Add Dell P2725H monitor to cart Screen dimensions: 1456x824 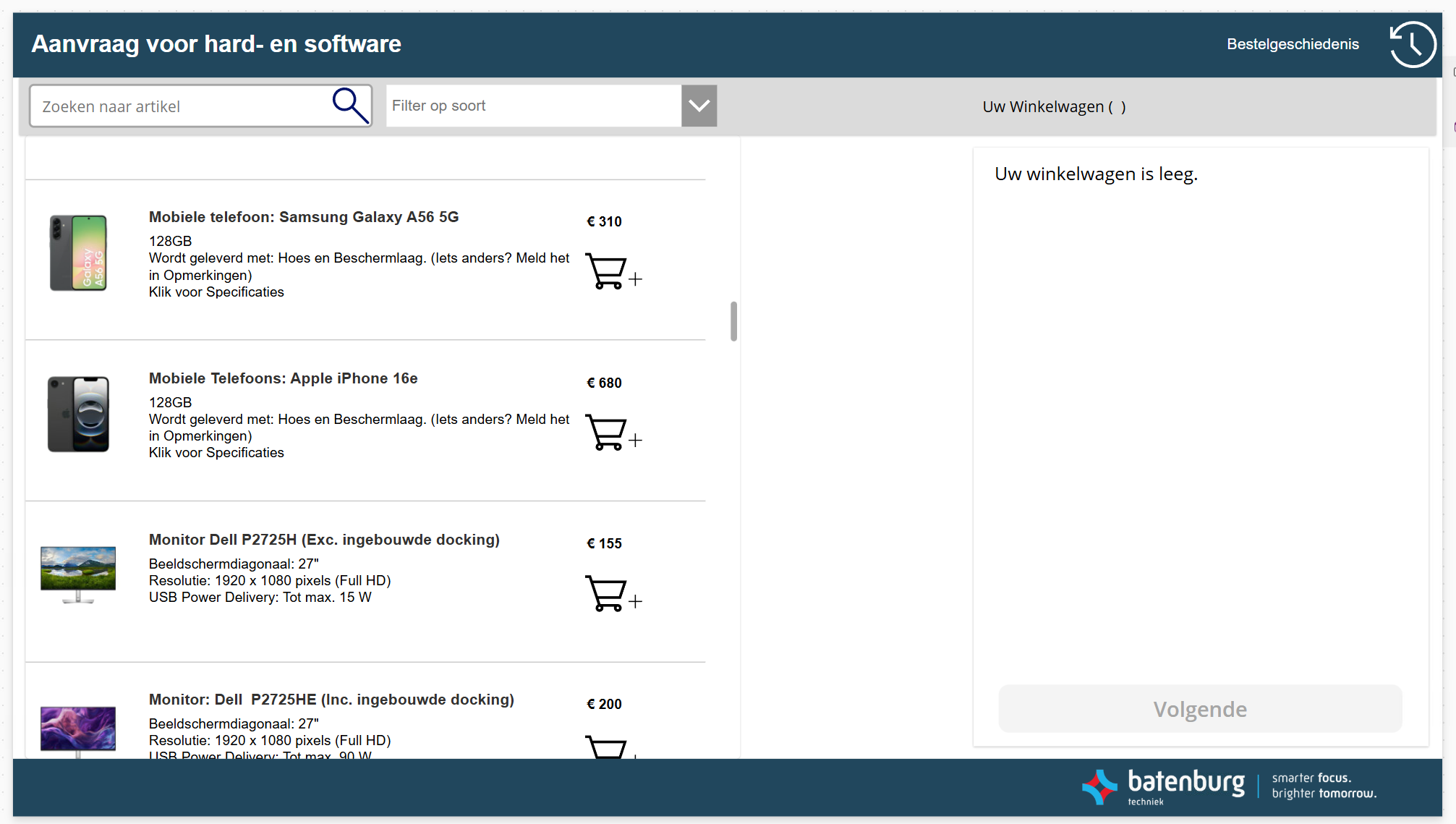point(612,595)
